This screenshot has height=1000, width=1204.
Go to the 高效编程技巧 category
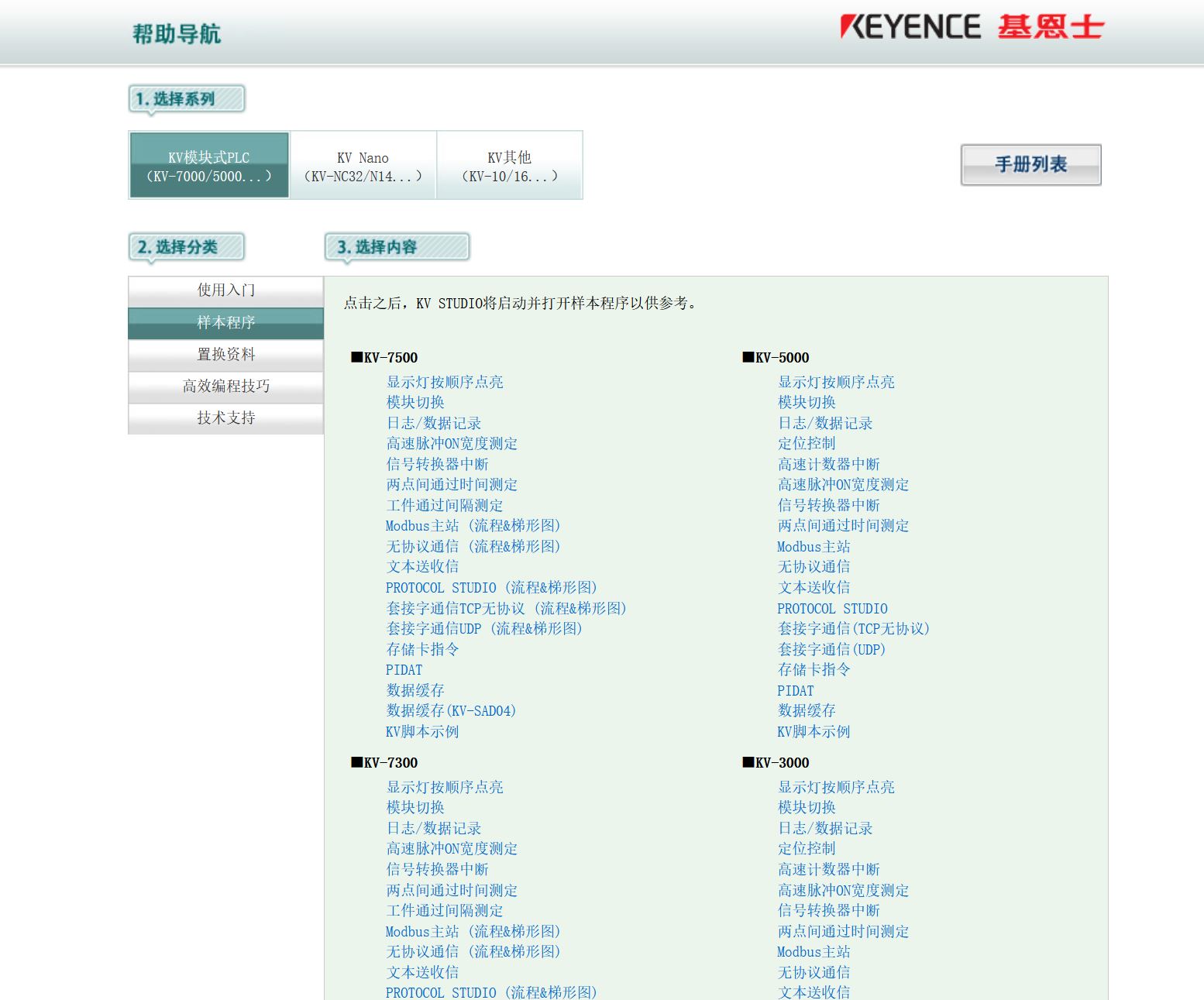(x=225, y=387)
